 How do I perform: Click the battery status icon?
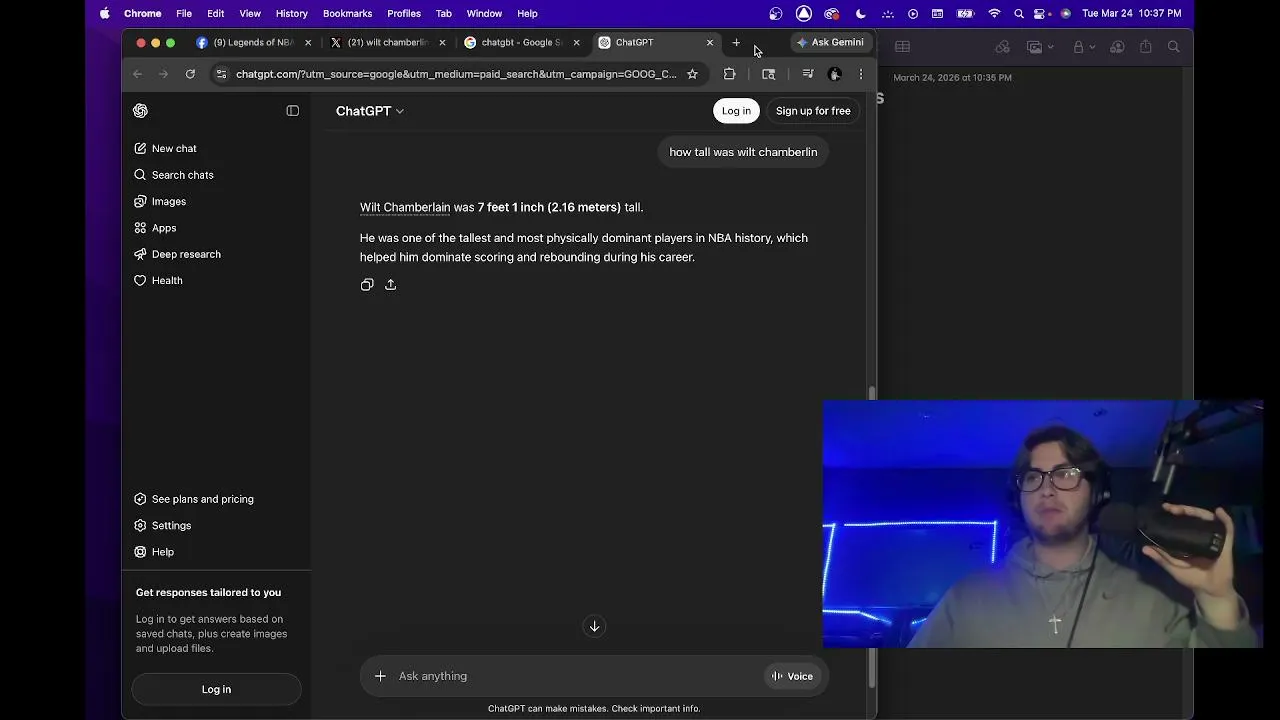tap(966, 14)
